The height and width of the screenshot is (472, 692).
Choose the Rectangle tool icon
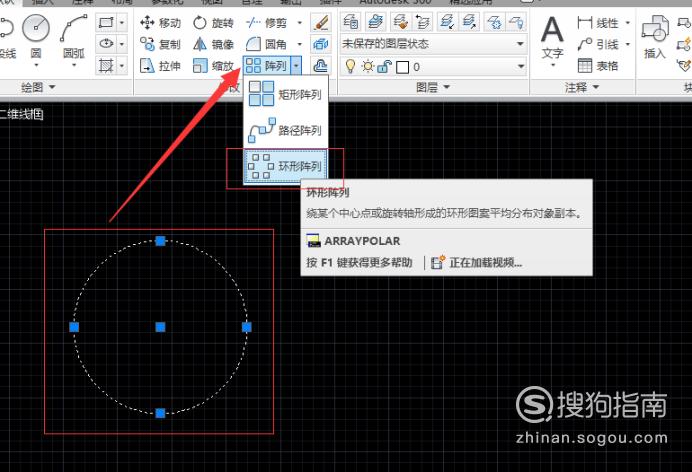[106, 22]
